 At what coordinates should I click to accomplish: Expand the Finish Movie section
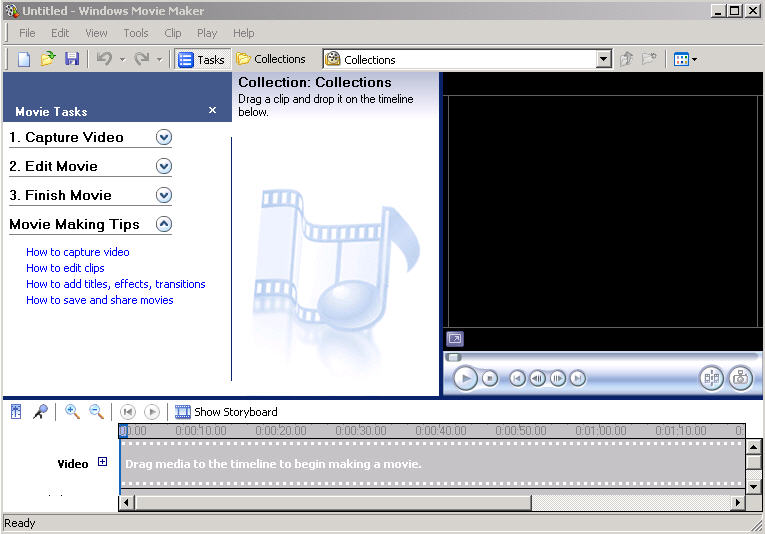tap(164, 196)
